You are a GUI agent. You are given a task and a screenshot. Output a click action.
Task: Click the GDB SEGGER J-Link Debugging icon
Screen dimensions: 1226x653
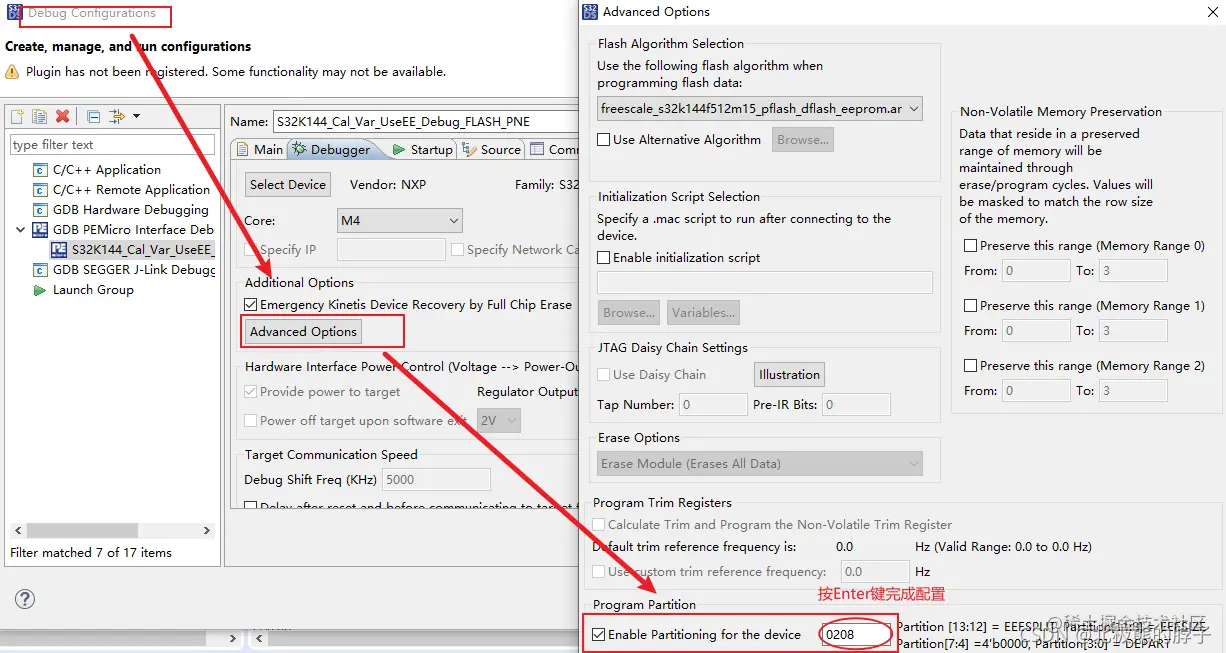(40, 270)
